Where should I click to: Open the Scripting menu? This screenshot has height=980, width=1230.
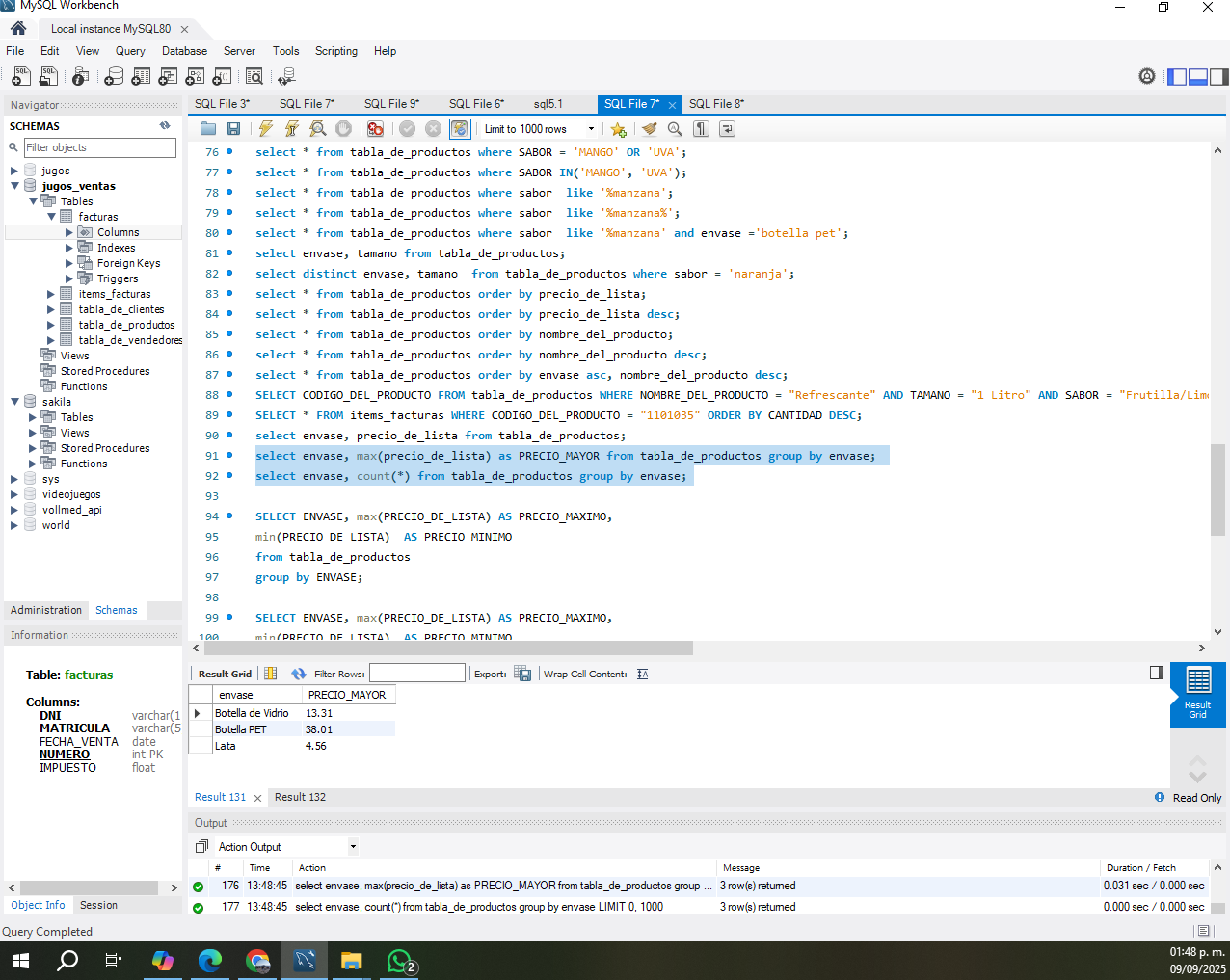point(336,51)
